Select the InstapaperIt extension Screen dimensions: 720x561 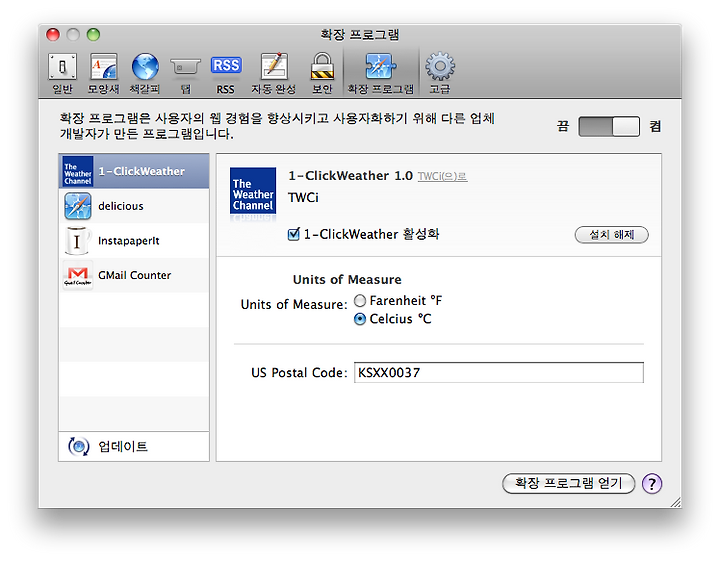(x=134, y=241)
